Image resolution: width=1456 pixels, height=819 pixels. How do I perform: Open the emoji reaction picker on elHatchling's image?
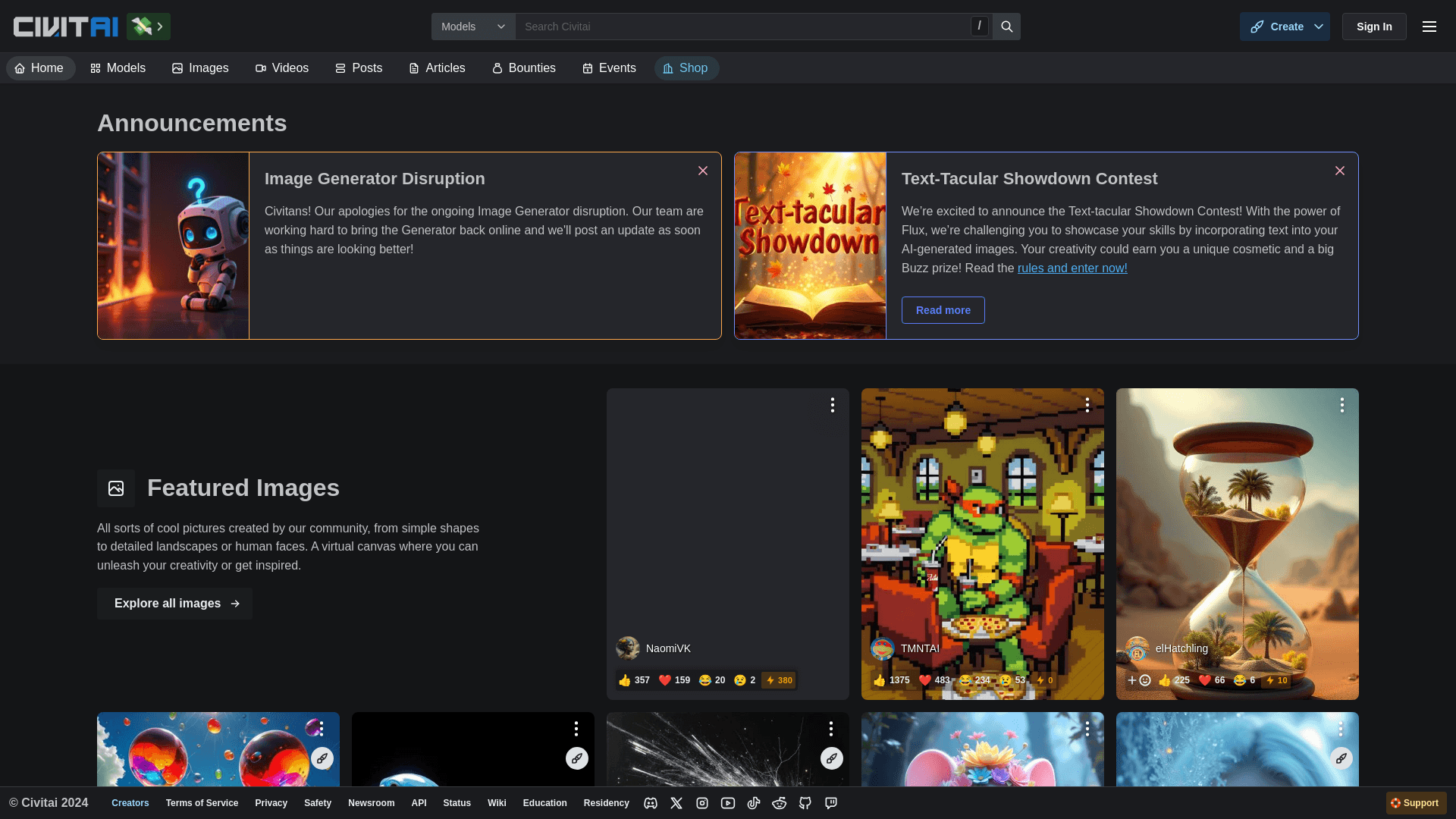(1139, 680)
